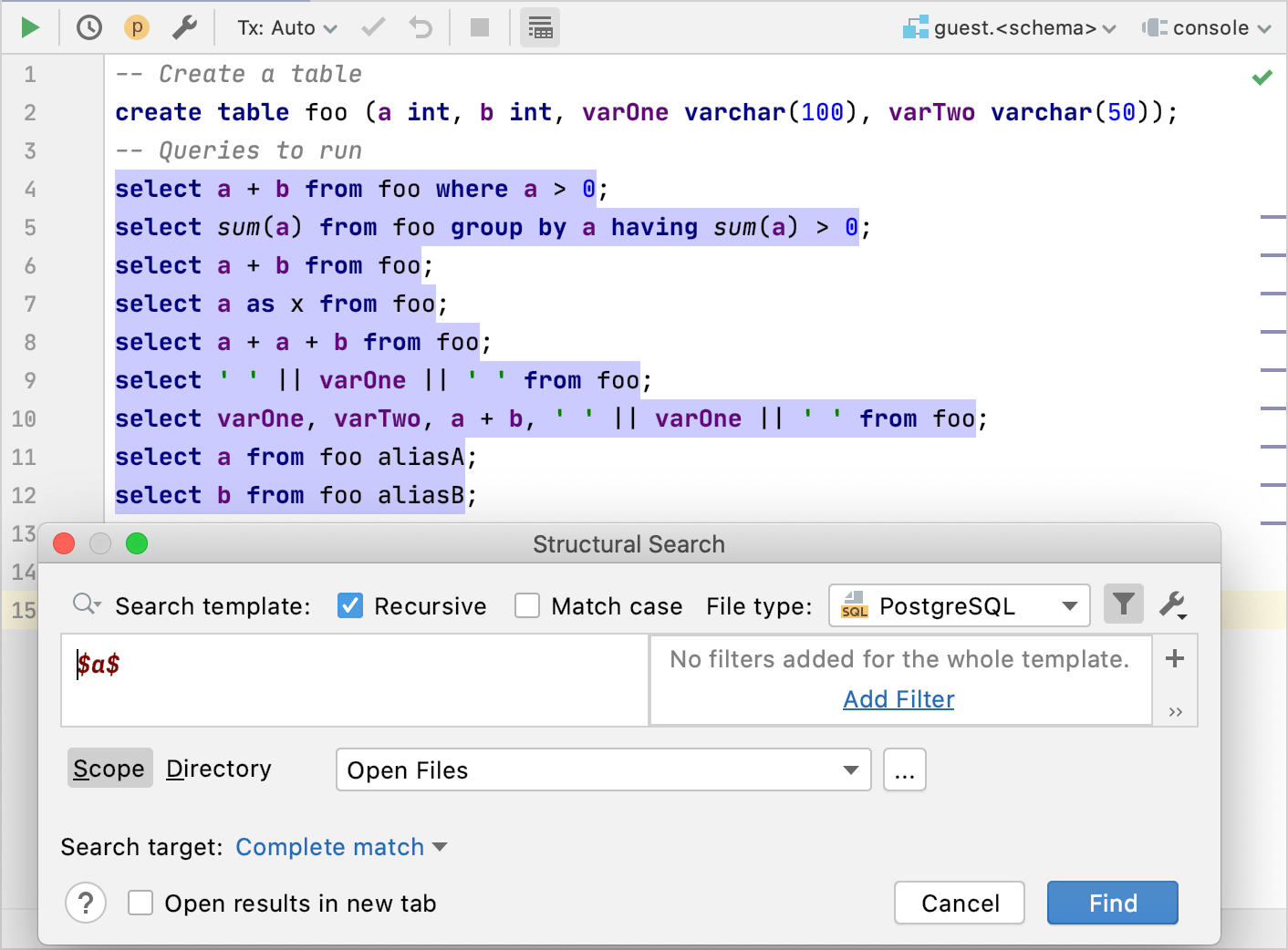Image resolution: width=1288 pixels, height=950 pixels.
Task: Open query history using the clock icon
Action: coord(88,26)
